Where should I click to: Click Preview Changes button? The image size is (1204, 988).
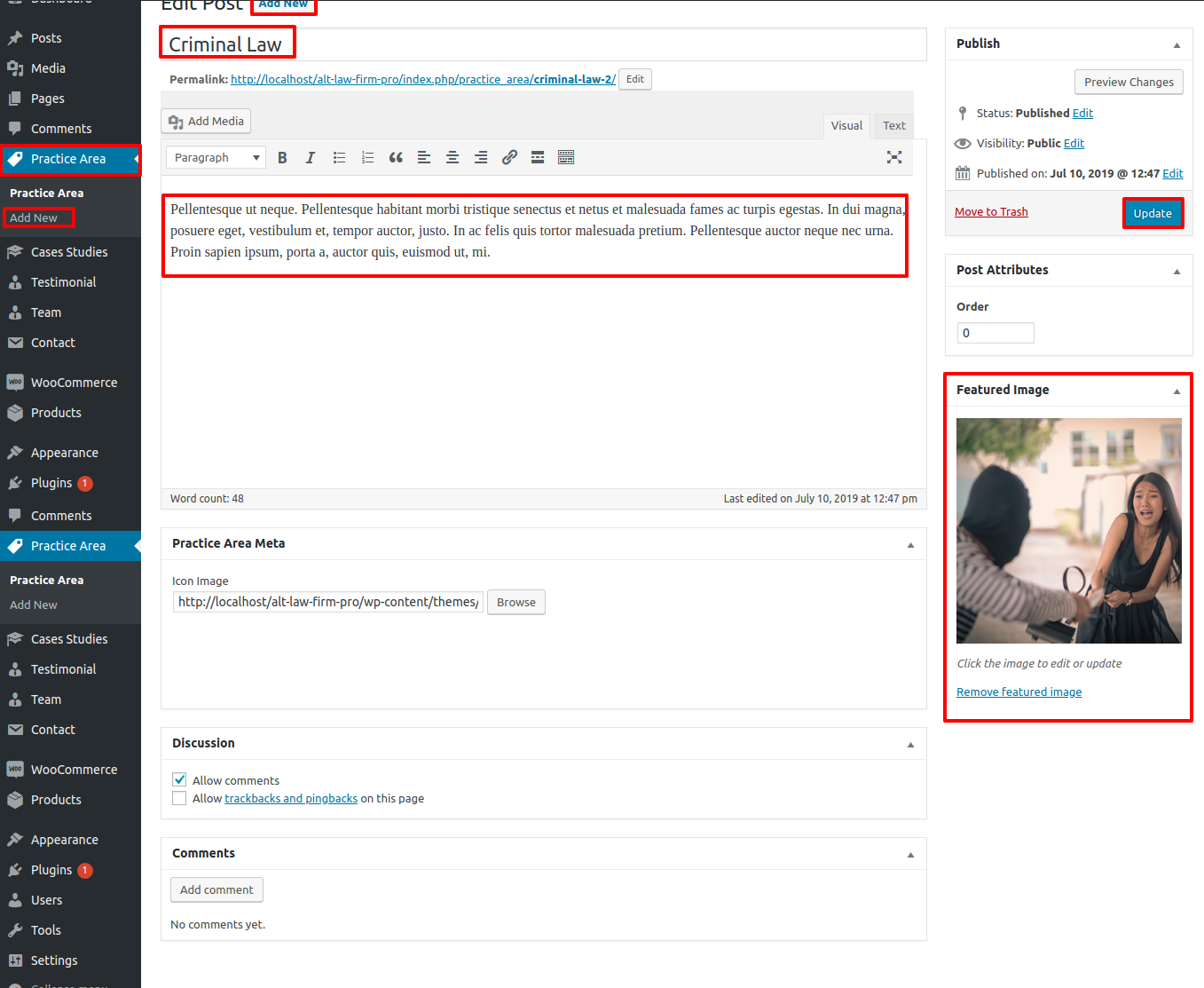(x=1129, y=82)
